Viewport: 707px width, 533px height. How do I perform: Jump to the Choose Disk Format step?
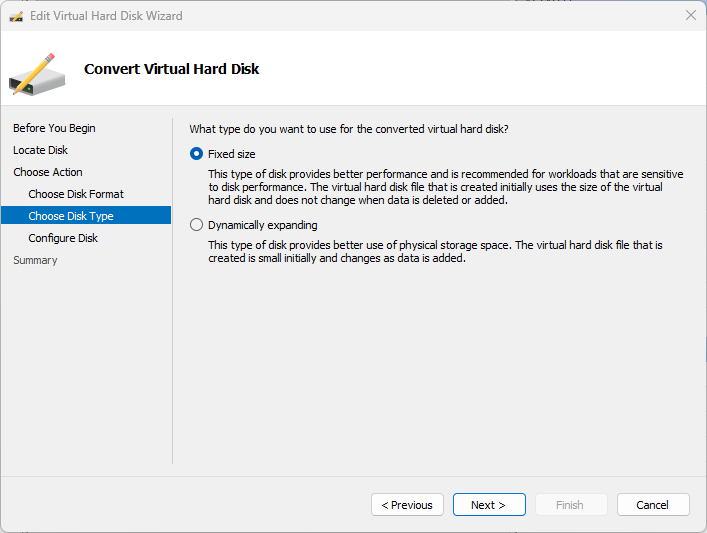76,194
